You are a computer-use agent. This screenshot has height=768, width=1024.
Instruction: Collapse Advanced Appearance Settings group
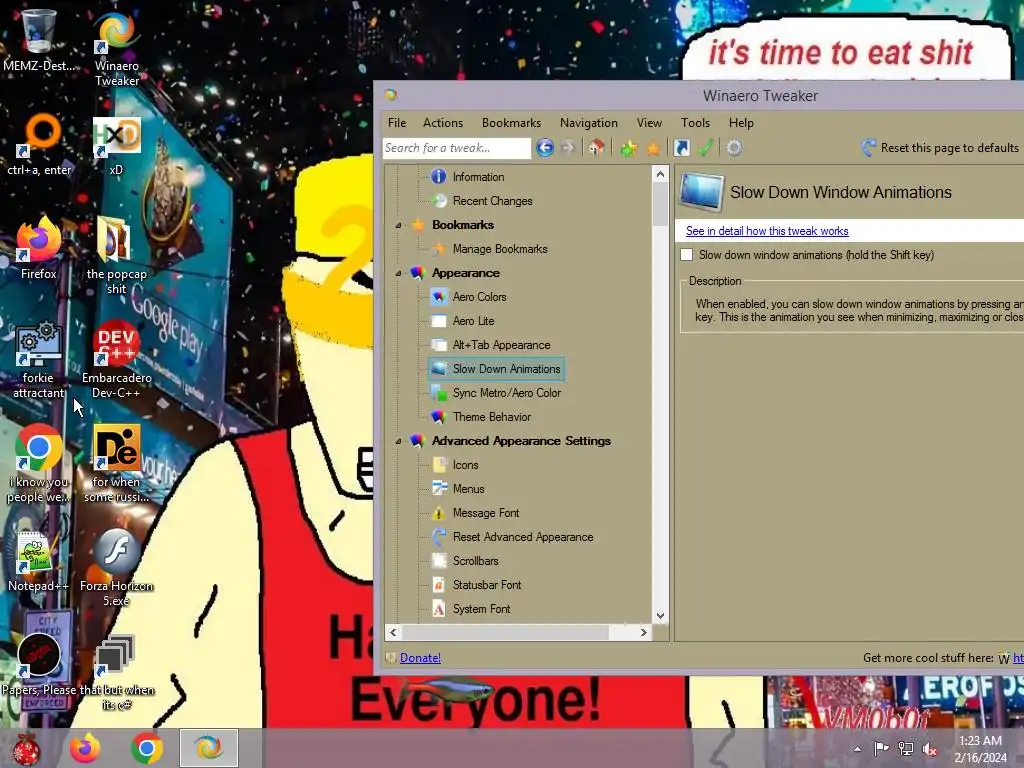pos(398,441)
